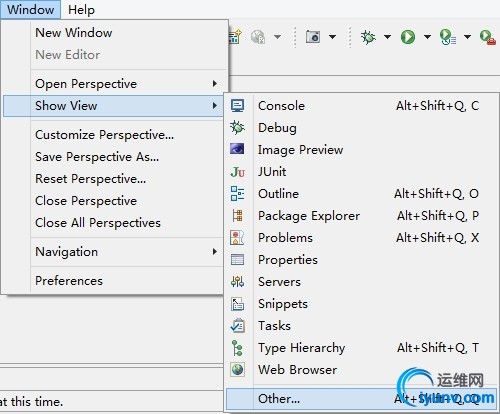Screen dimensions: 500x414
Task: Select Console in Show View submenu
Action: click(x=362, y=106)
